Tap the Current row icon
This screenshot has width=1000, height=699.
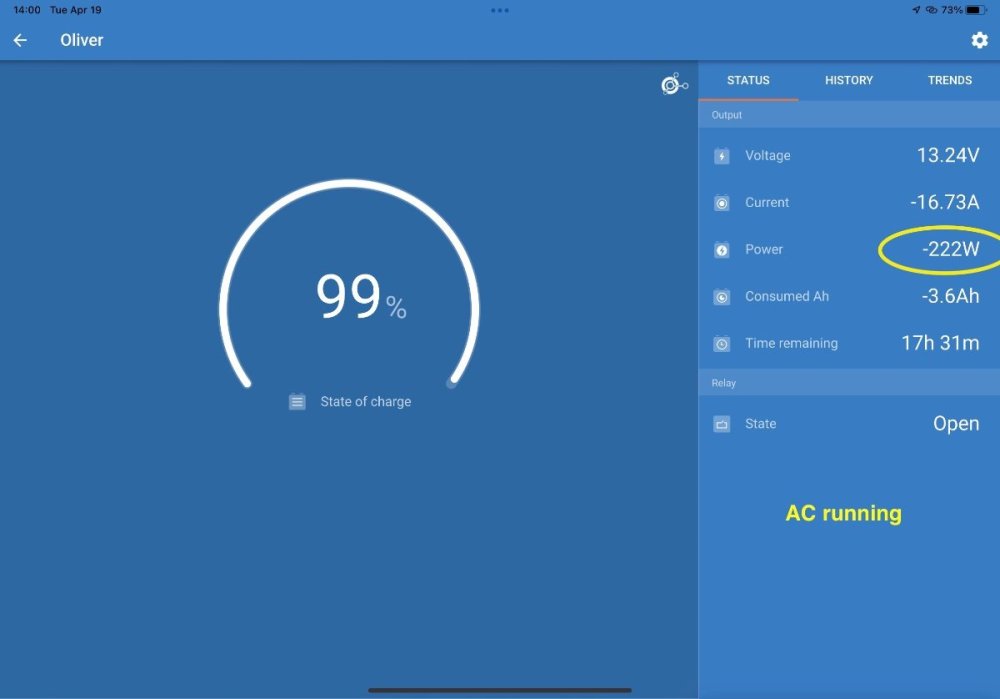[x=722, y=203]
